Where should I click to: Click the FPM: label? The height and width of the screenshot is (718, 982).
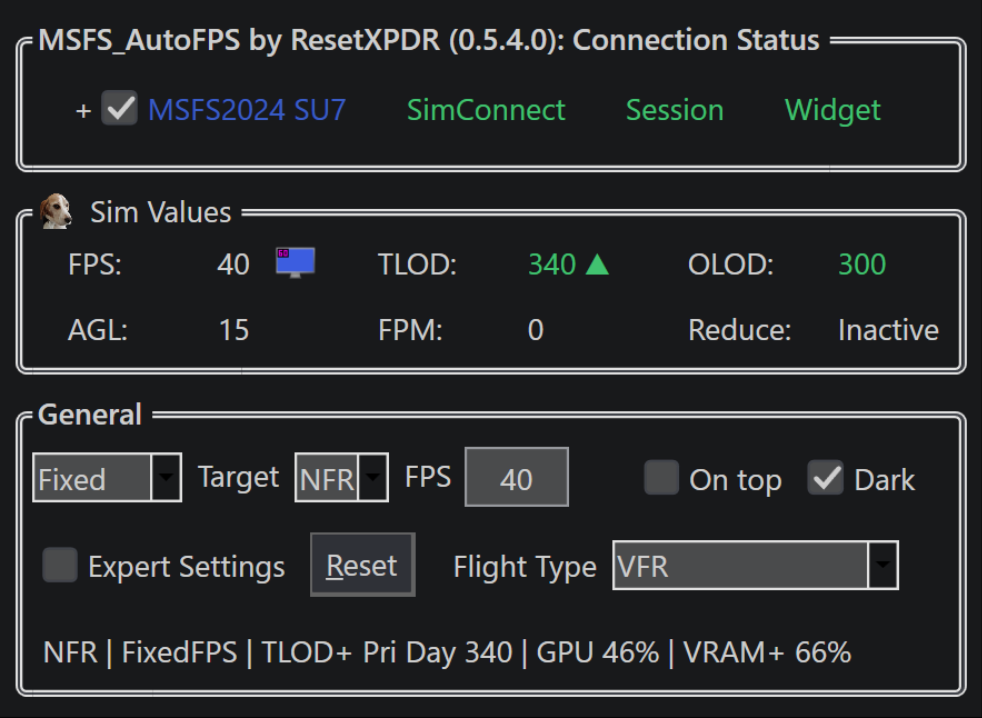[410, 330]
